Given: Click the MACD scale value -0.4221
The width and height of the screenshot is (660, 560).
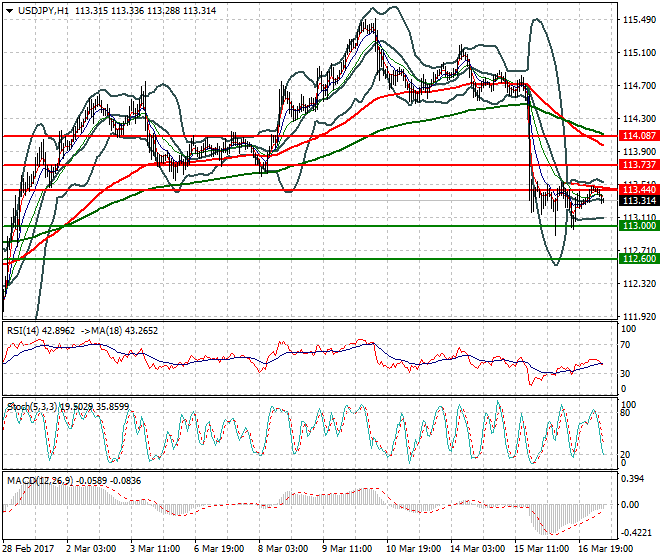Looking at the screenshot, I should tap(636, 533).
